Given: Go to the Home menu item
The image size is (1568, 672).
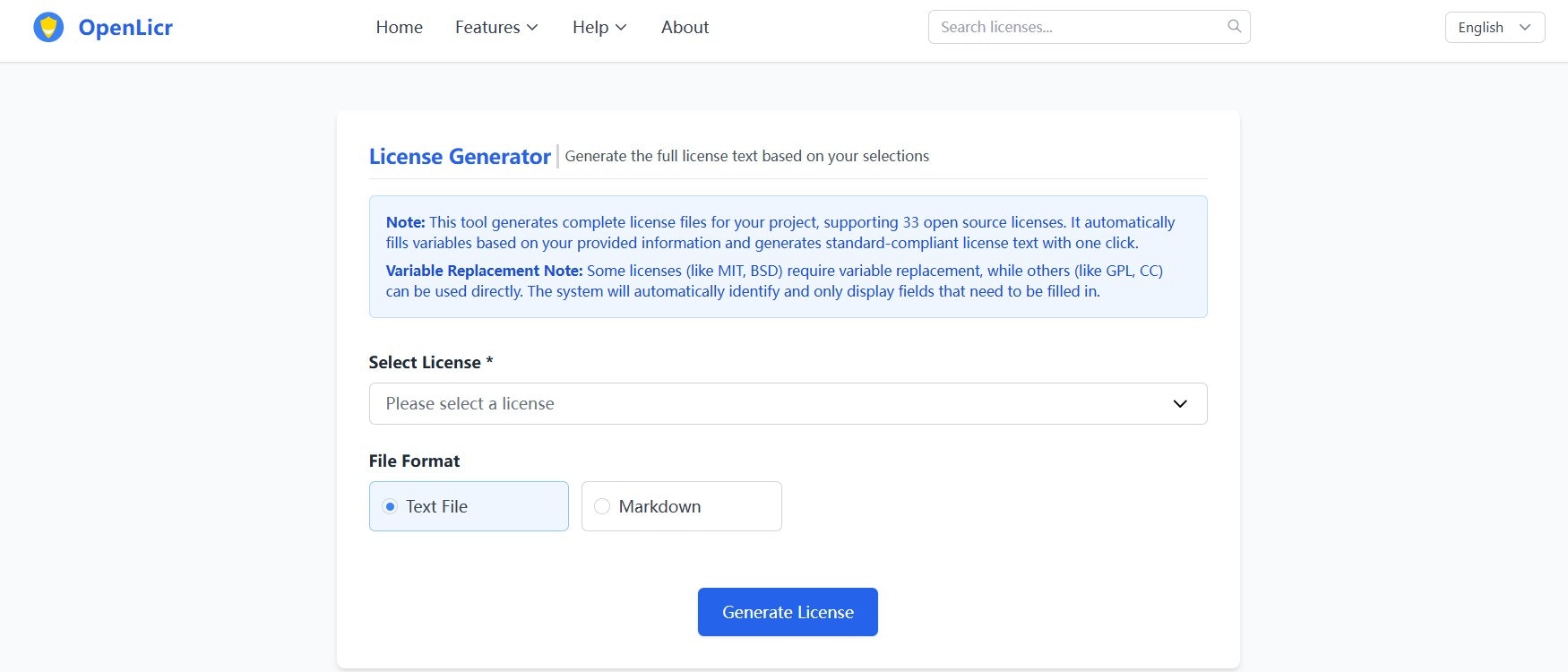Looking at the screenshot, I should (399, 28).
